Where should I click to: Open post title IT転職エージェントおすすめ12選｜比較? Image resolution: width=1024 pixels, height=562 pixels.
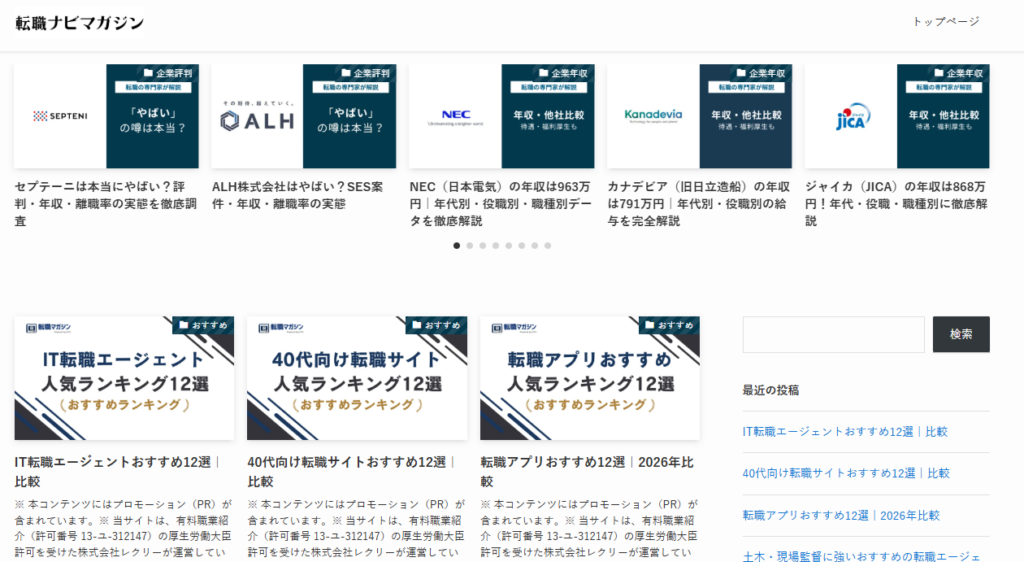118,471
